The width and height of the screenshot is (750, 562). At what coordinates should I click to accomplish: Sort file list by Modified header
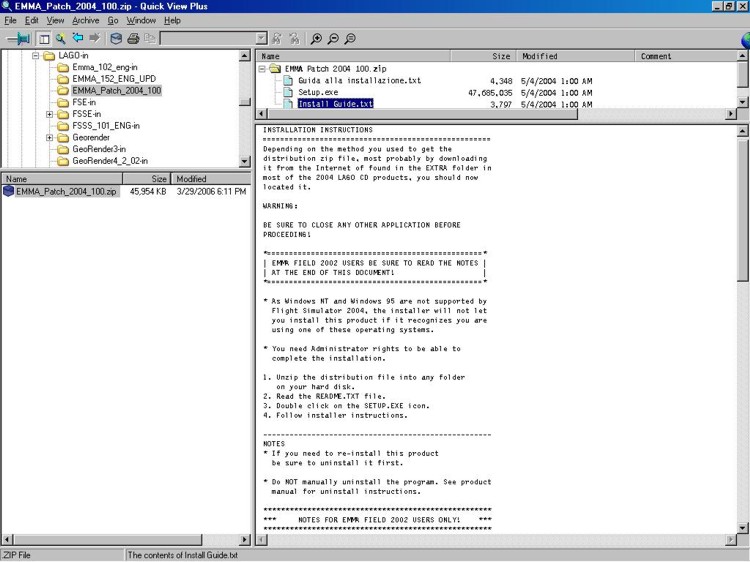click(210, 179)
